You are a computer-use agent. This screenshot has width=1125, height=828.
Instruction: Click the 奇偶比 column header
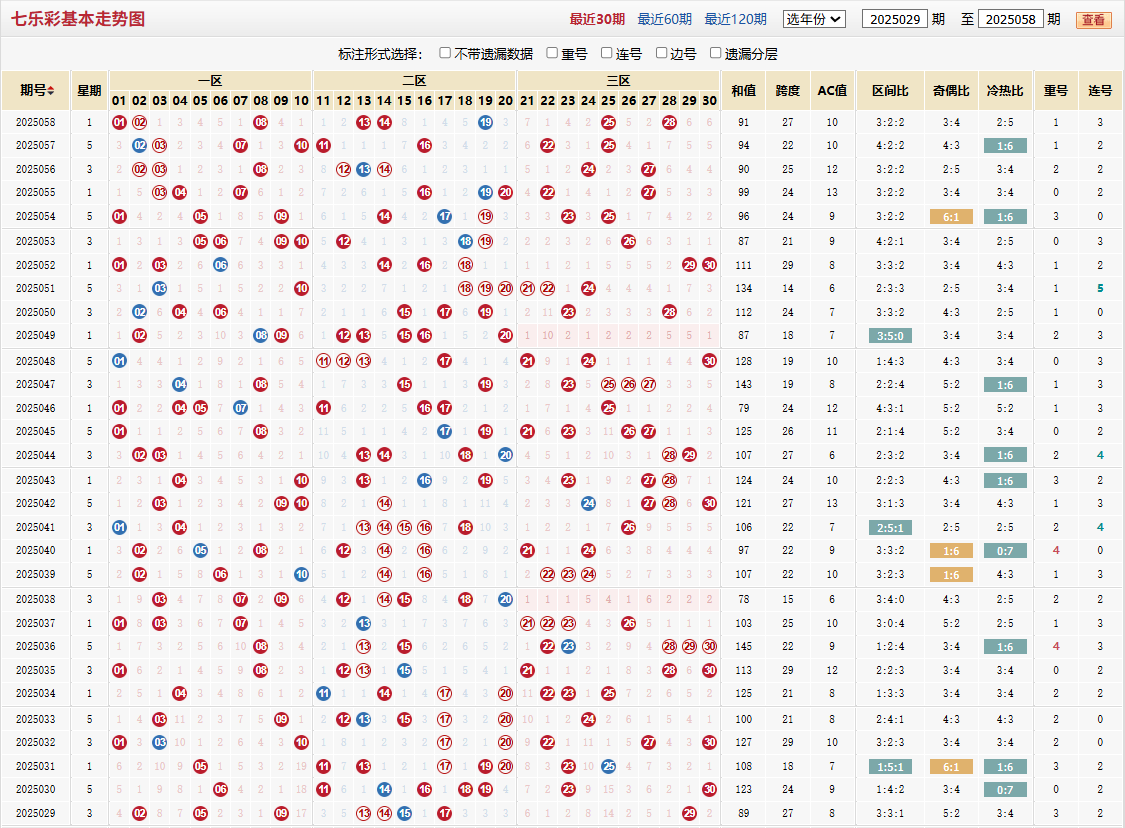click(951, 90)
